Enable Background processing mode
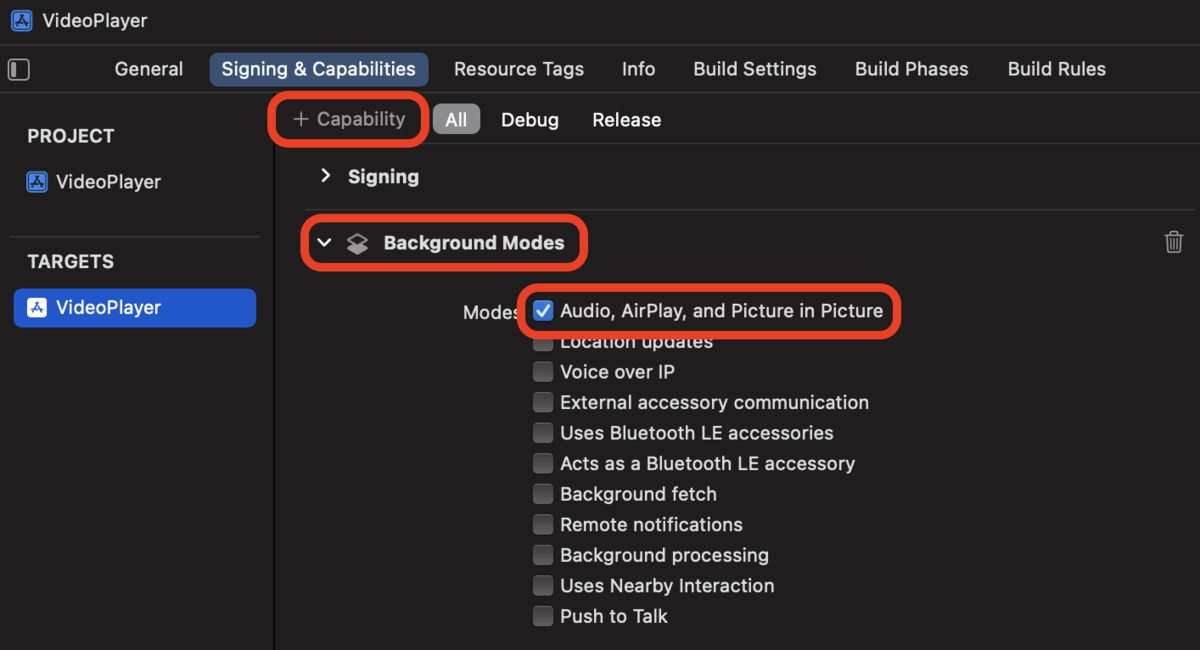1200x650 pixels. coord(543,555)
